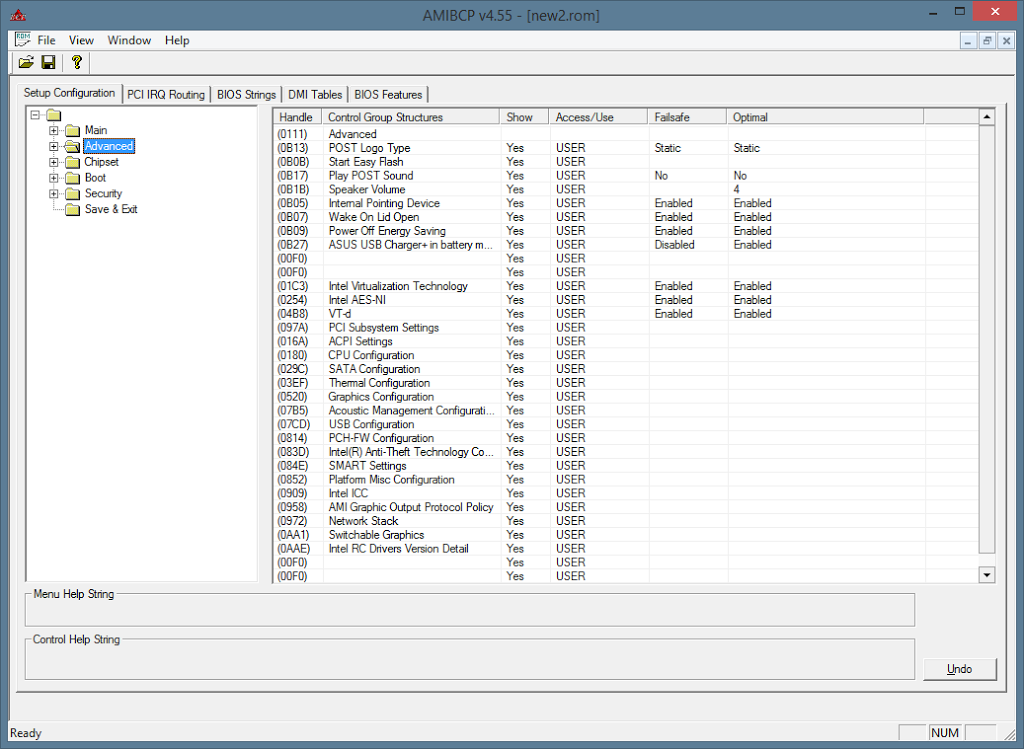Select the Save & Exit tree label
Viewport: 1024px width, 749px height.
[111, 209]
